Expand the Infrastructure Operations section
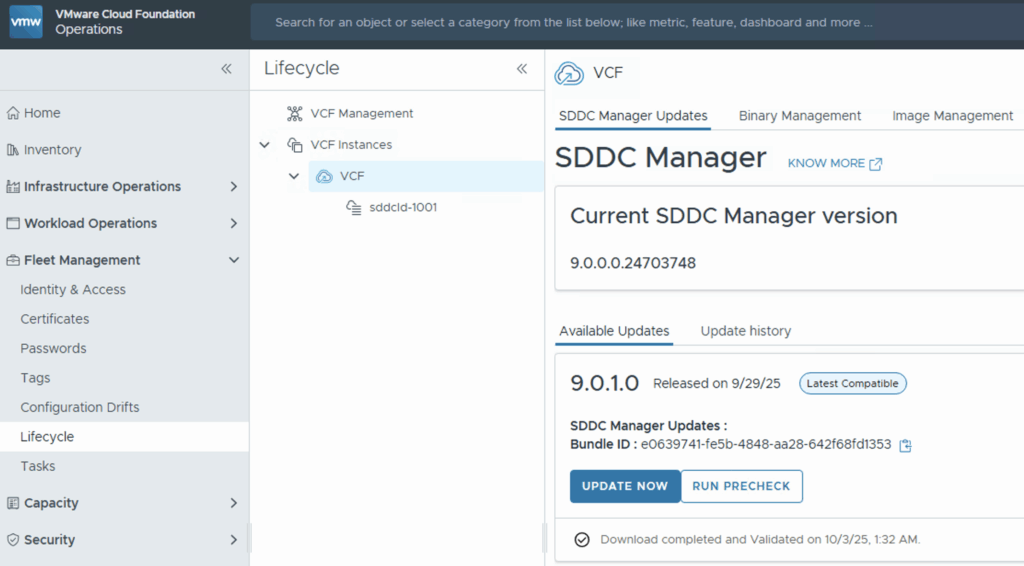 tap(234, 187)
